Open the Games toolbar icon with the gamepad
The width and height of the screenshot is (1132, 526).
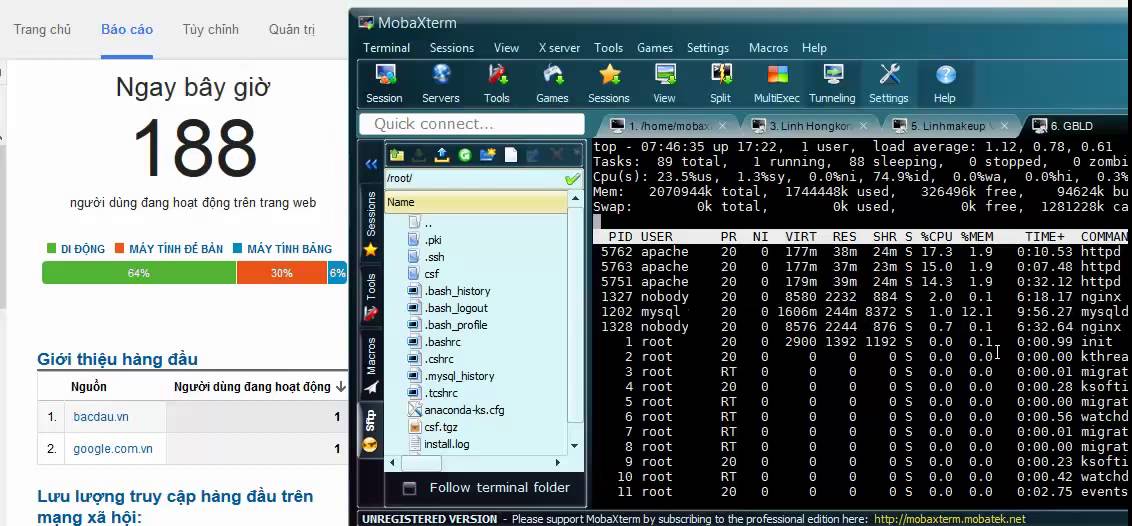click(552, 84)
